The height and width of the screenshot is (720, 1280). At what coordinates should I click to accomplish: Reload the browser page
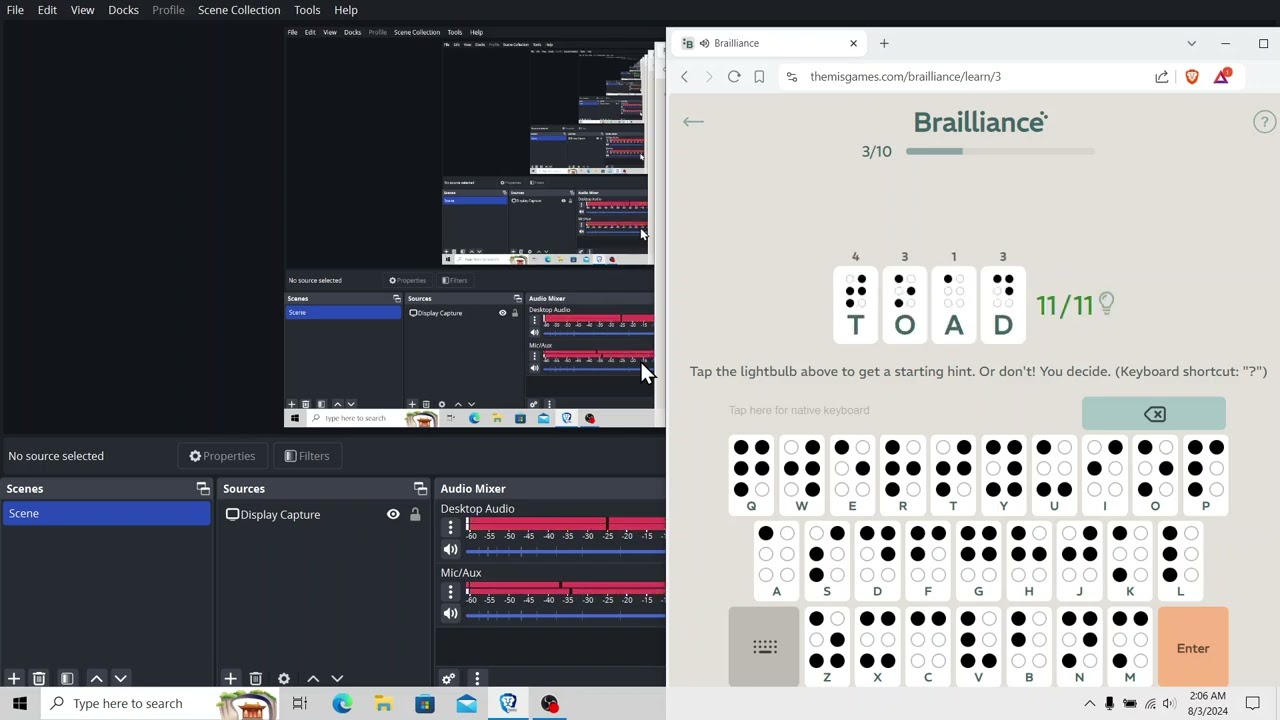tap(734, 76)
